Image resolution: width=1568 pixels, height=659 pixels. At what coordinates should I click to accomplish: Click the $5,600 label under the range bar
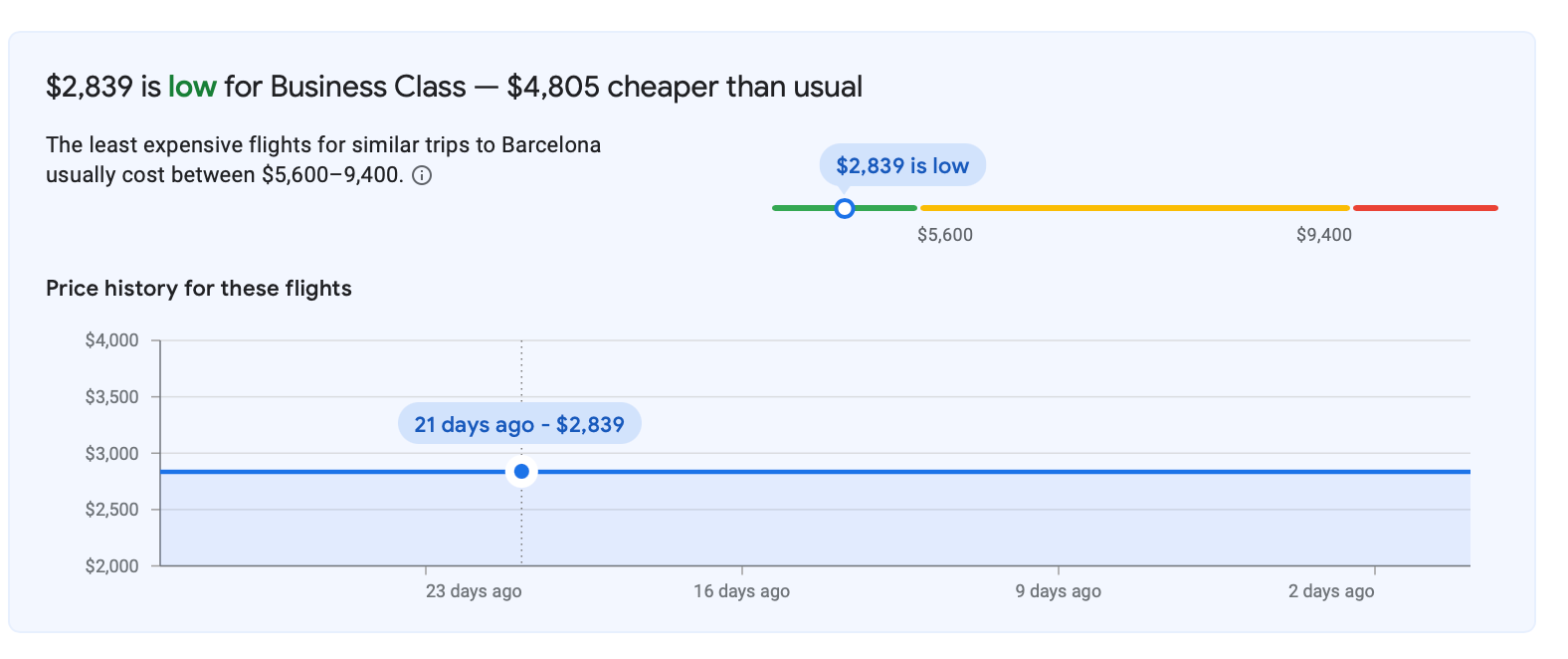(x=945, y=235)
